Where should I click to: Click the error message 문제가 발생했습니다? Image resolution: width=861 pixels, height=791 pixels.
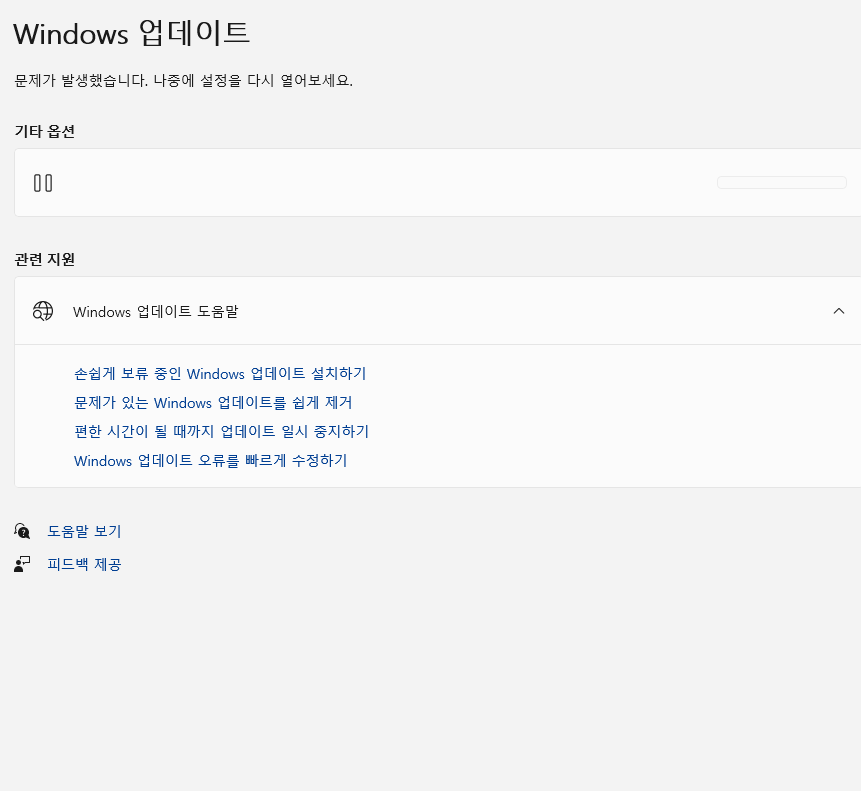click(81, 81)
